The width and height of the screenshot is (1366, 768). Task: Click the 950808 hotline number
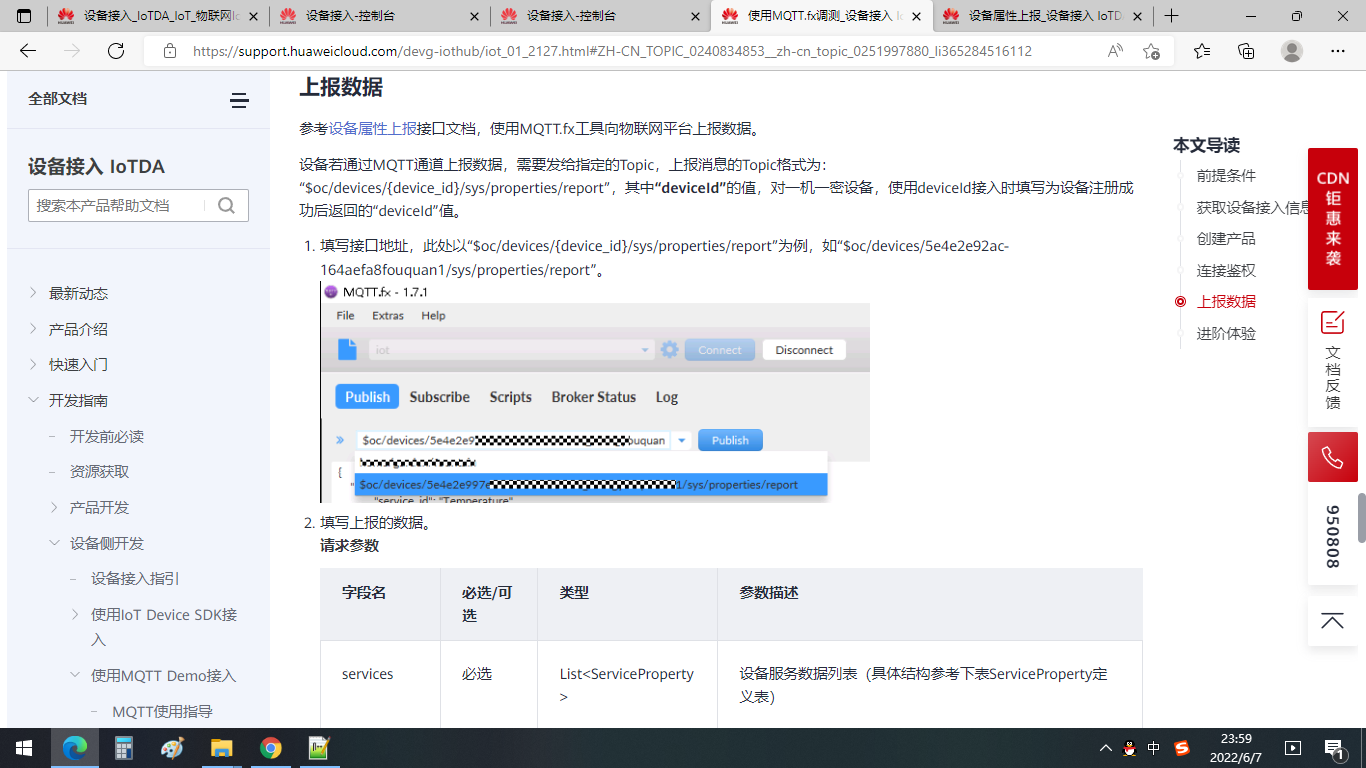pos(1333,537)
